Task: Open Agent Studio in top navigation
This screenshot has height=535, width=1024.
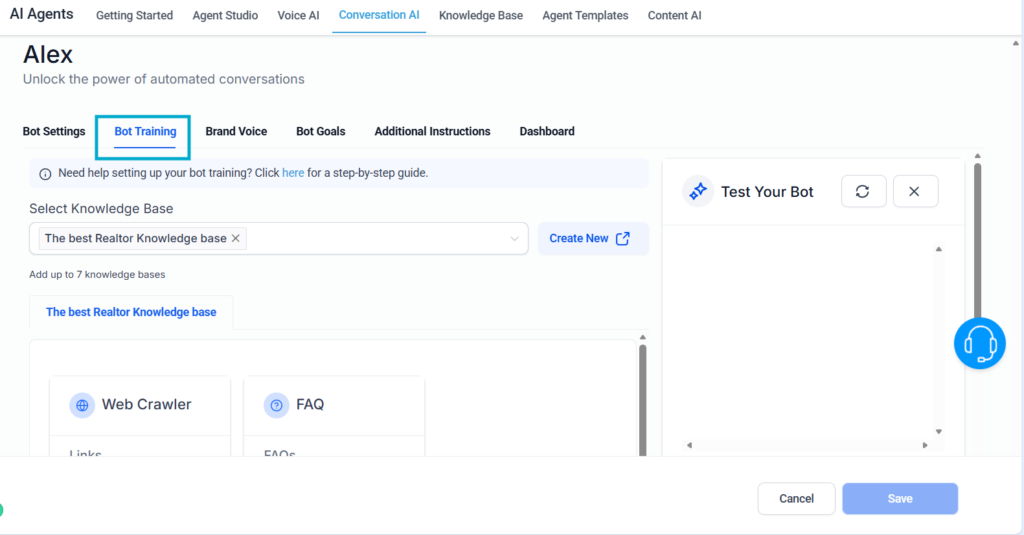Action: pos(225,15)
